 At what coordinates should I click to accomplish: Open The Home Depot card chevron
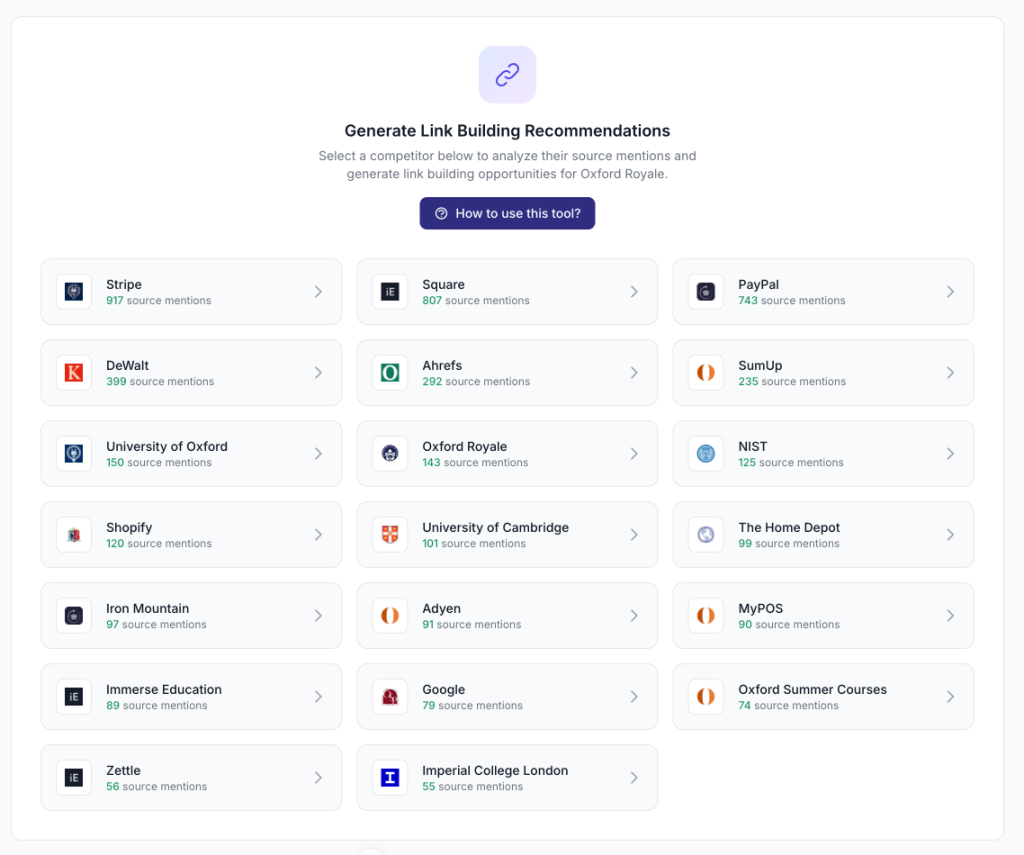(x=950, y=534)
